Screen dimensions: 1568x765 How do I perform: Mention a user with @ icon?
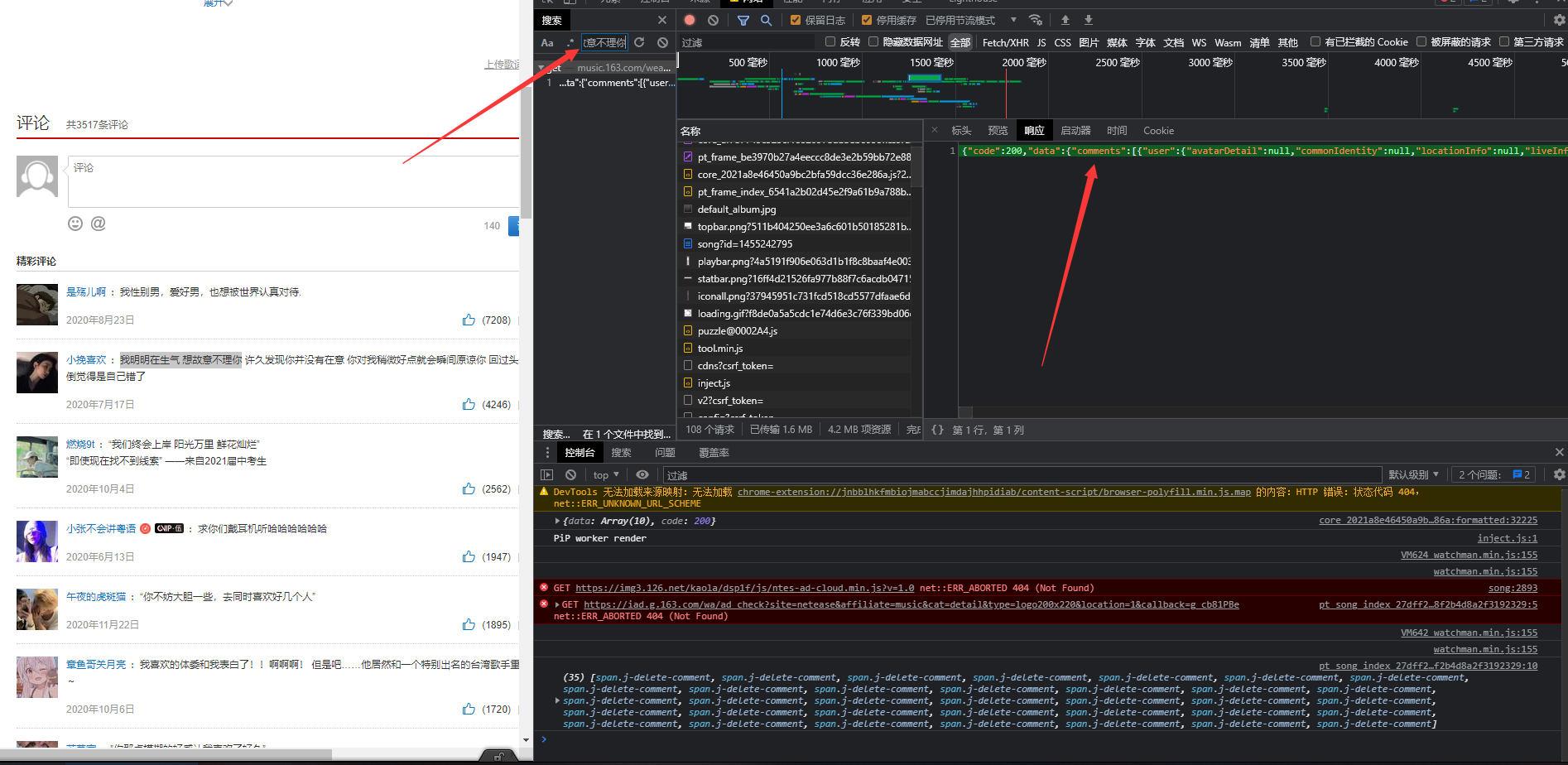[98, 224]
